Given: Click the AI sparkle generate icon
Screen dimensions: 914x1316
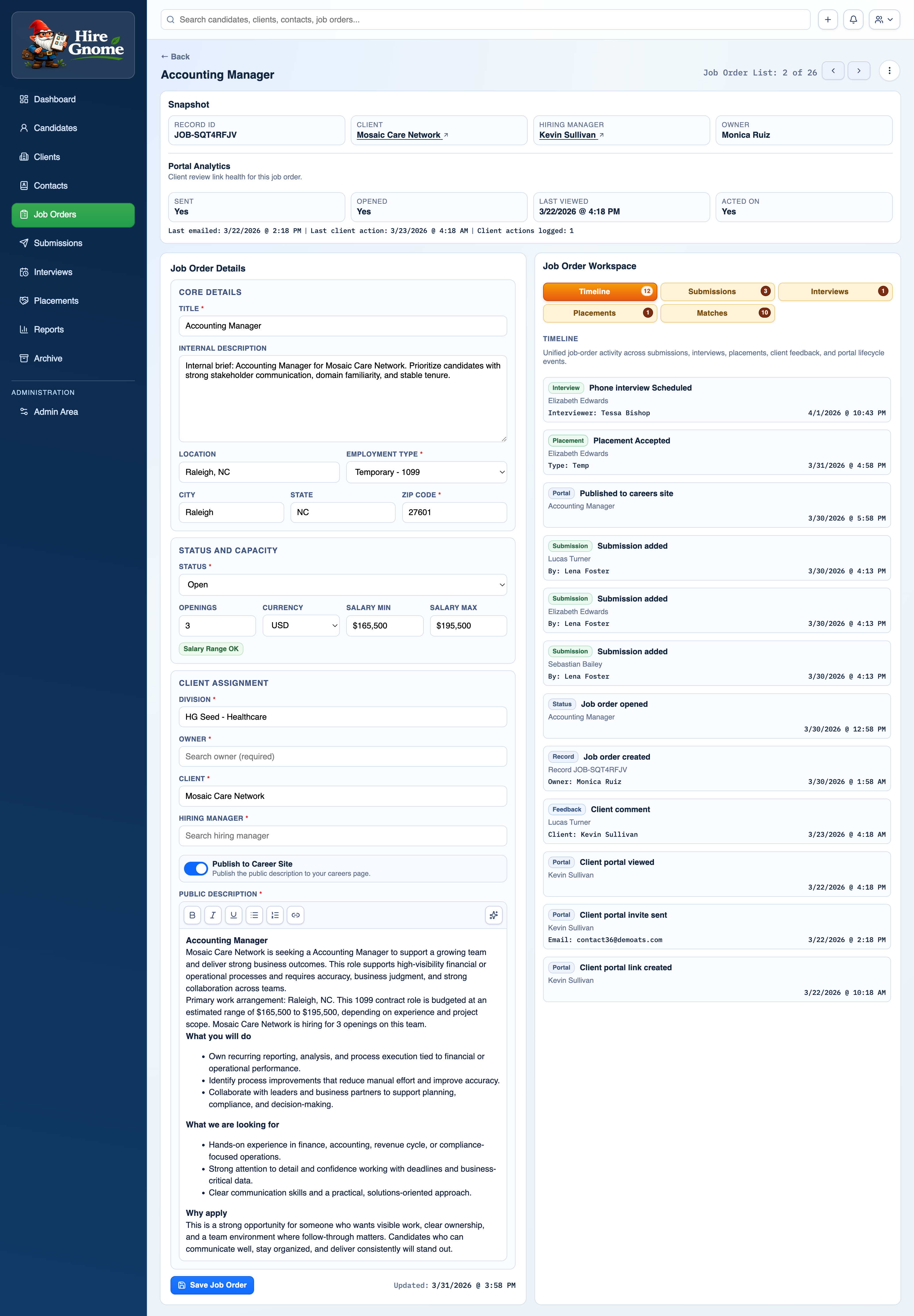Looking at the screenshot, I should [493, 915].
